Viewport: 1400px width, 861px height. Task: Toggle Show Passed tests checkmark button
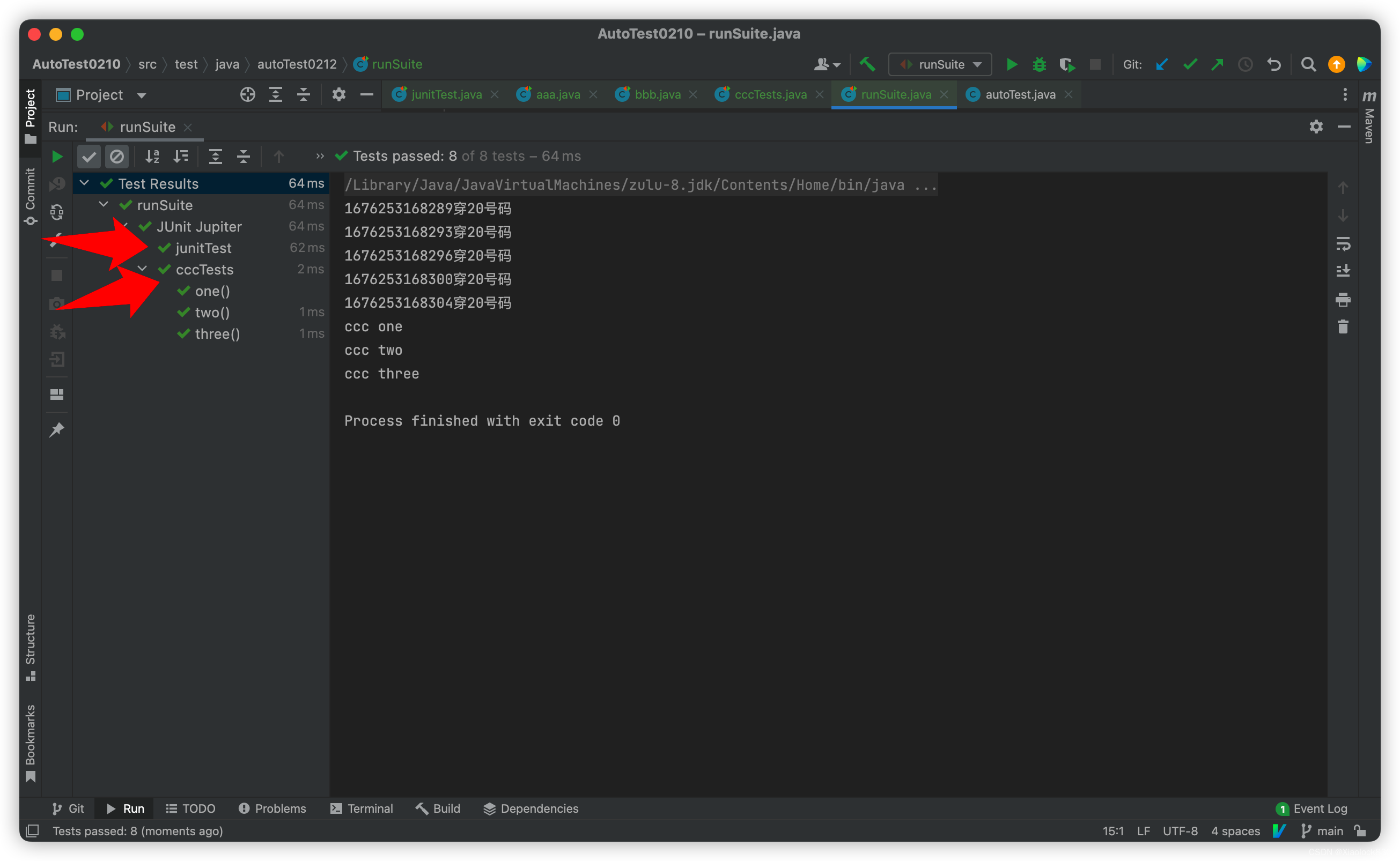pos(89,156)
